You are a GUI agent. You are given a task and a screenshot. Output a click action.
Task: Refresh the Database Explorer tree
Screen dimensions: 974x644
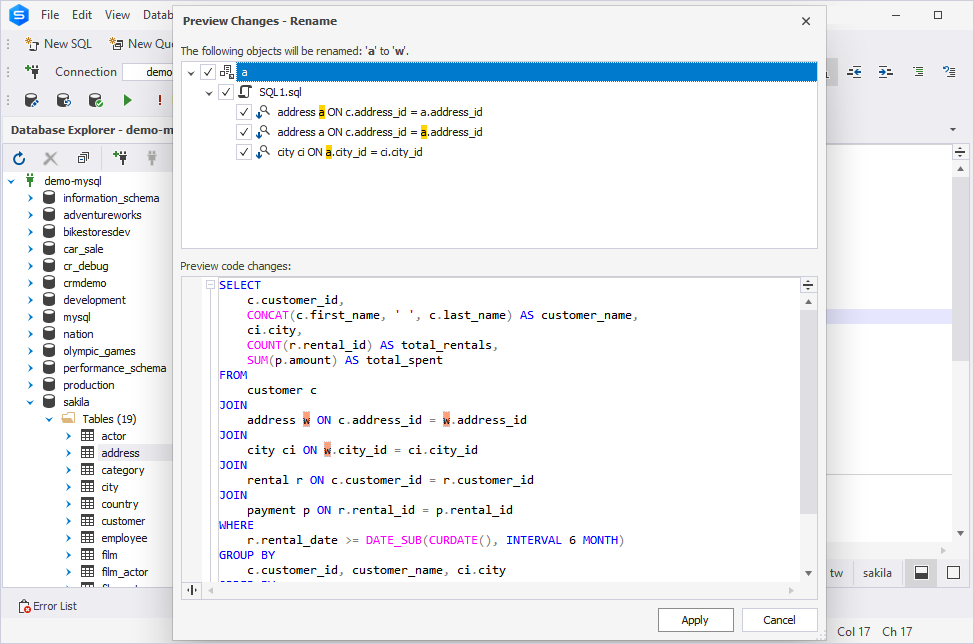point(19,158)
